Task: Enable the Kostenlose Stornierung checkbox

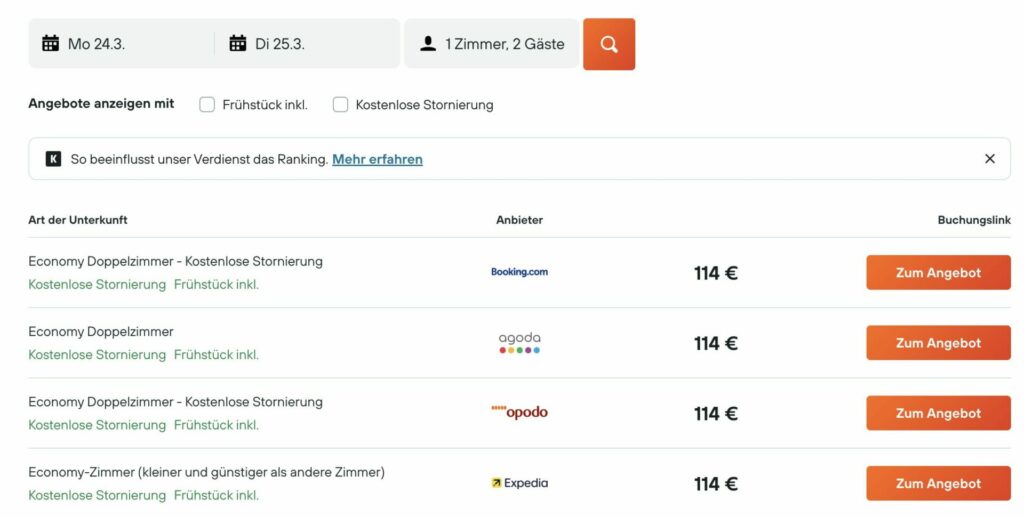Action: [x=340, y=104]
